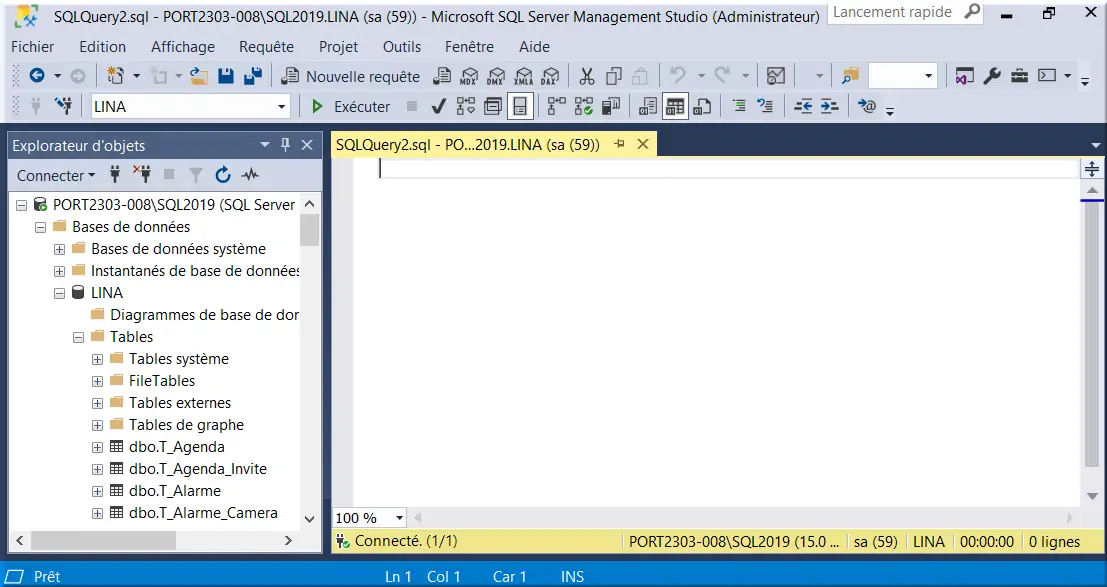Toggle Include Actual Execution Plan
This screenshot has width=1107, height=587.
(x=557, y=106)
